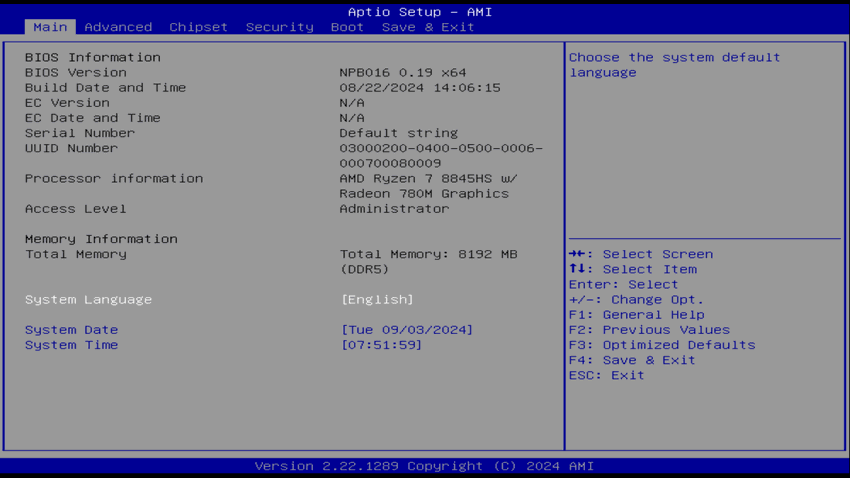The height and width of the screenshot is (478, 850).
Task: Click the +/-: Change Opt. hint
Action: [x=636, y=300]
